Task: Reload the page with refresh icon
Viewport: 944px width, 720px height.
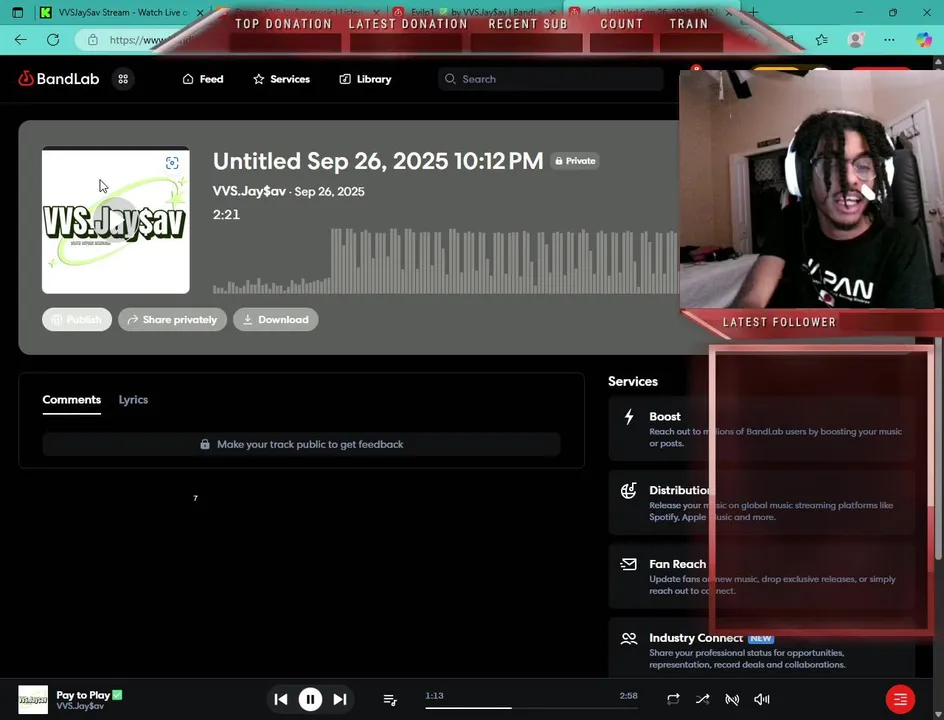Action: [53, 40]
